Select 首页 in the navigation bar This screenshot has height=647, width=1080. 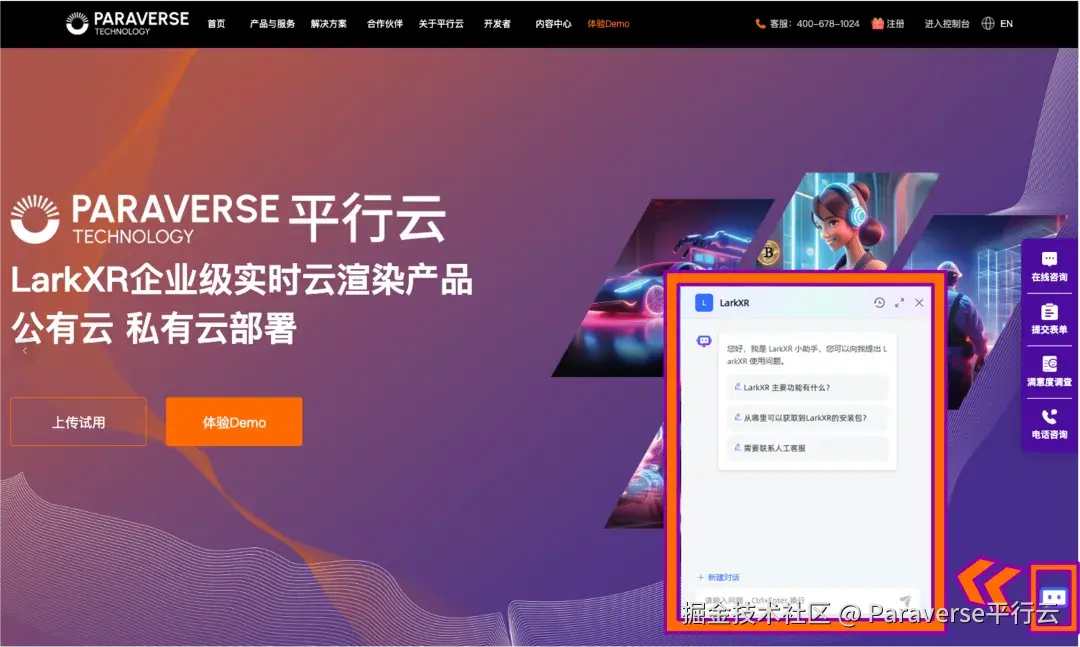(216, 23)
